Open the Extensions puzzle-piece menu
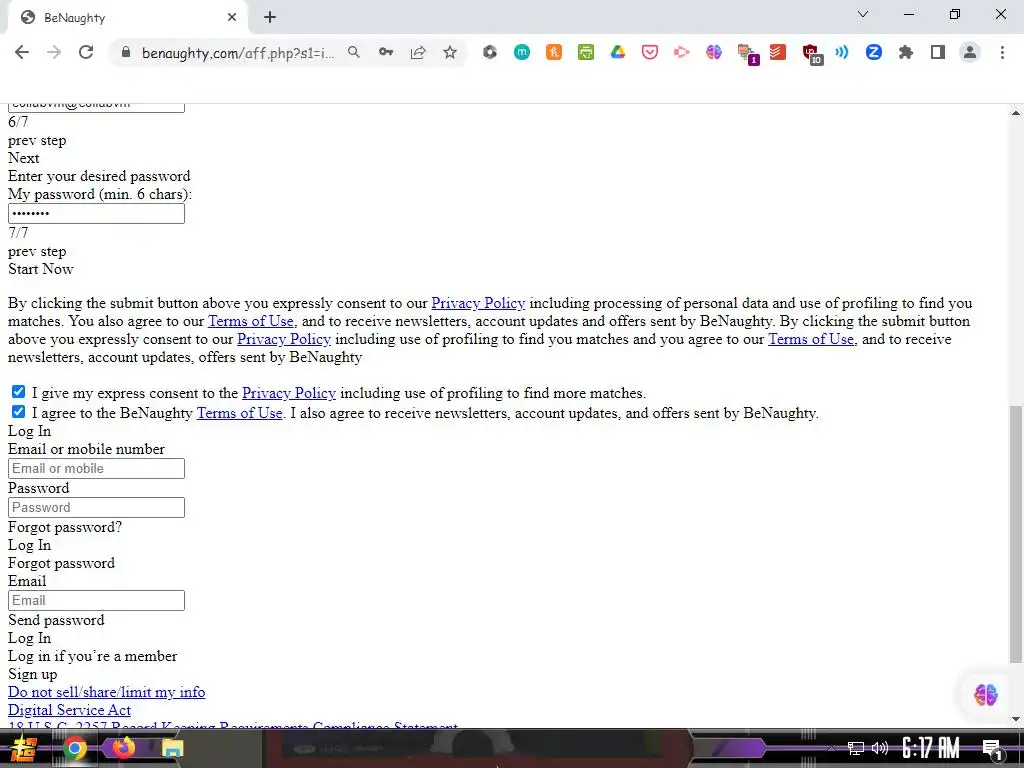 point(906,52)
